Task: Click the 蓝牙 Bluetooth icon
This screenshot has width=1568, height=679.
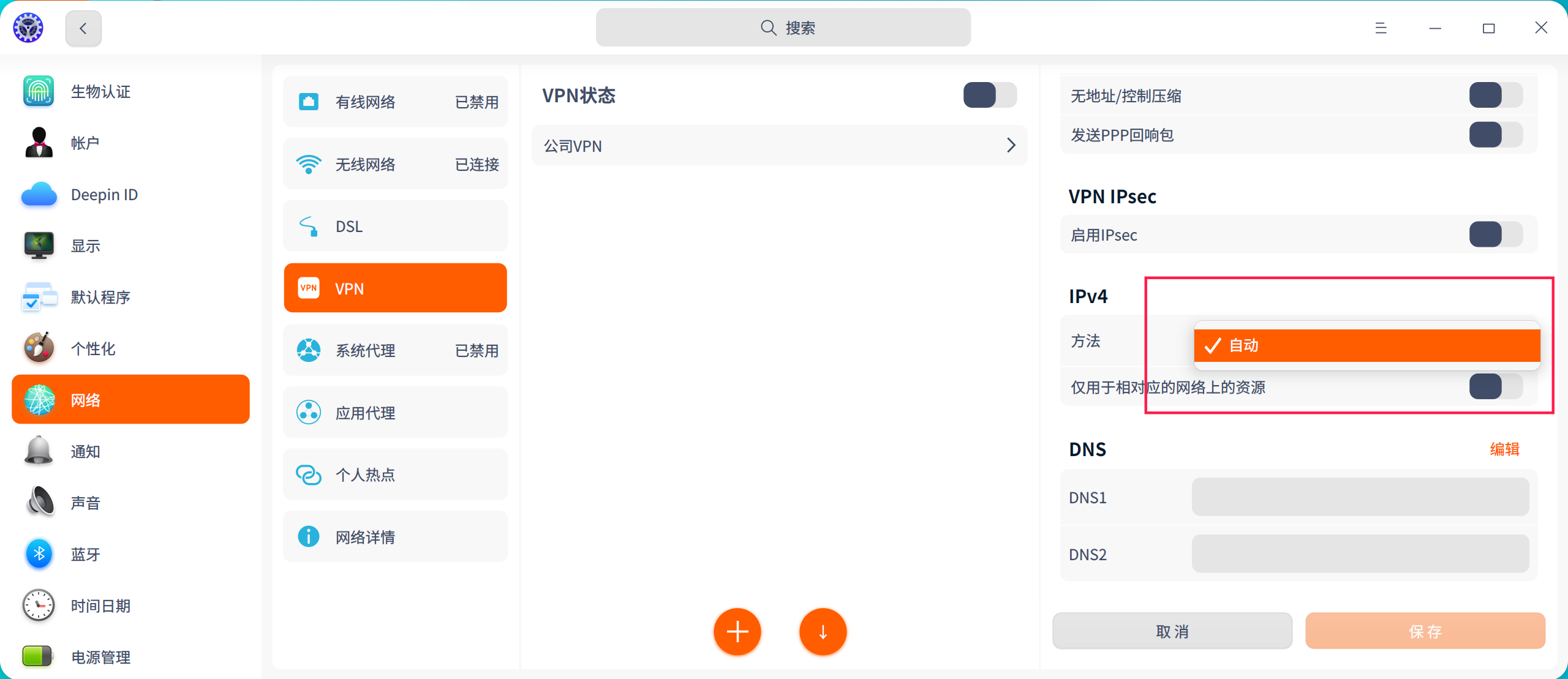Action: [x=39, y=553]
